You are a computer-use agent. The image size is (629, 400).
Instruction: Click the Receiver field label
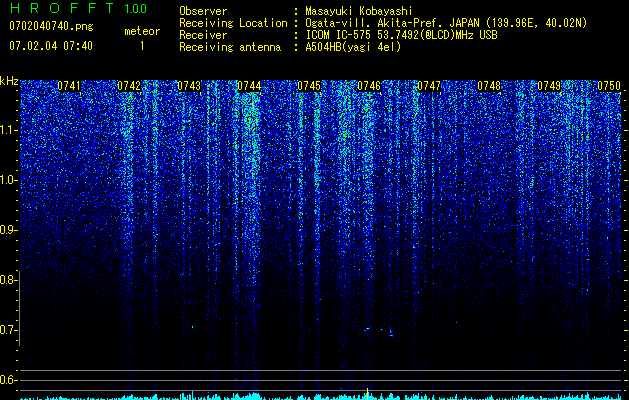click(203, 35)
